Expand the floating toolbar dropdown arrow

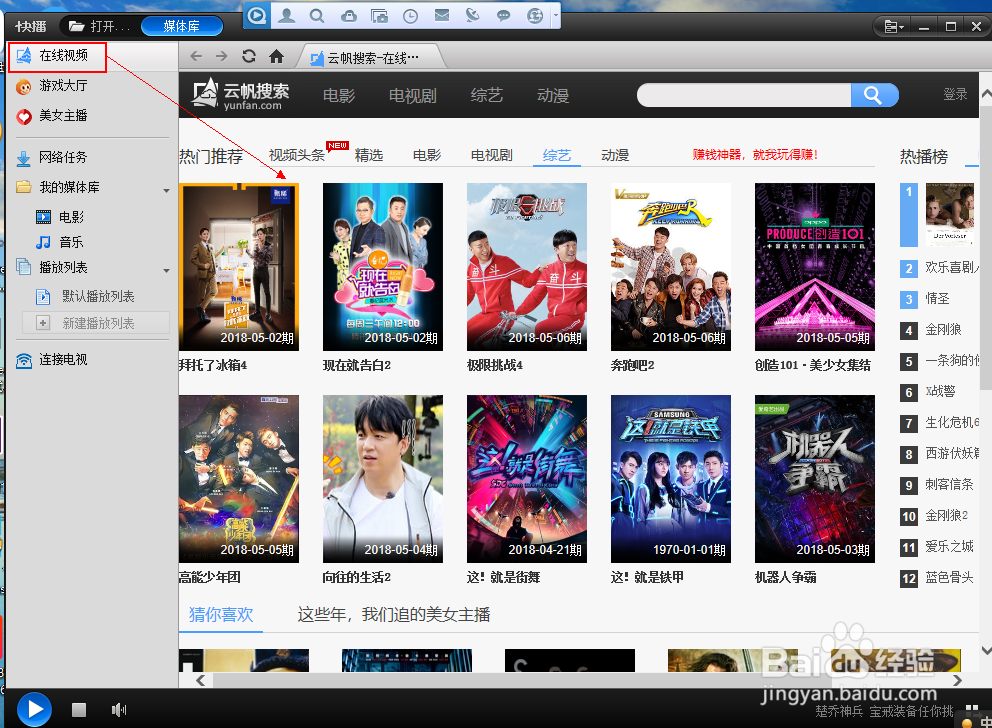tap(555, 15)
